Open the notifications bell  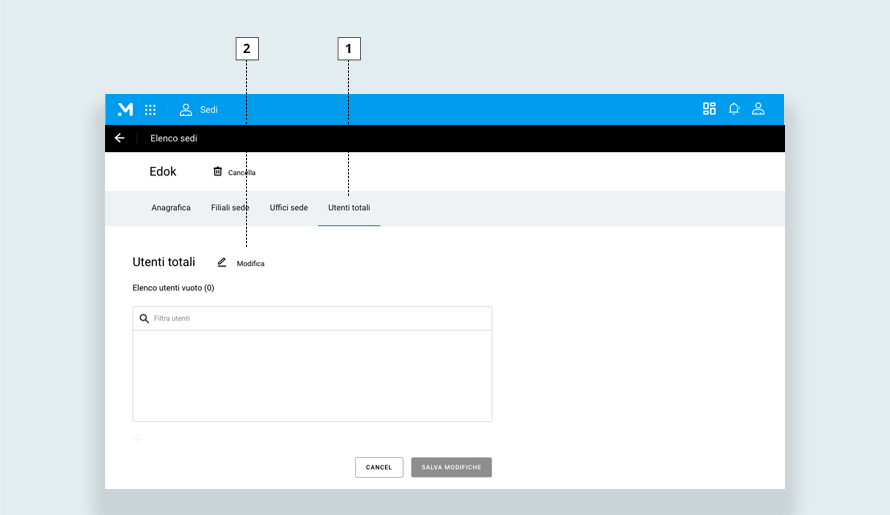tap(734, 108)
